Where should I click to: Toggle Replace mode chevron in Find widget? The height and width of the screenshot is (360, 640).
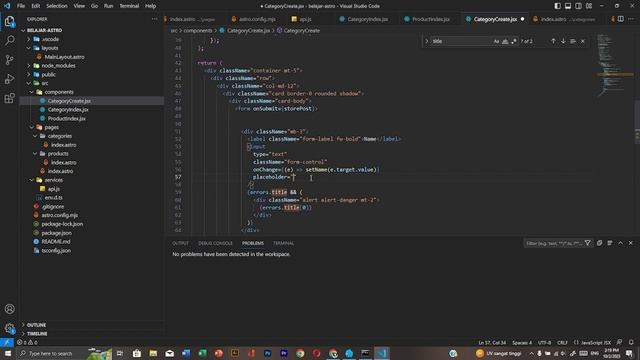427,41
